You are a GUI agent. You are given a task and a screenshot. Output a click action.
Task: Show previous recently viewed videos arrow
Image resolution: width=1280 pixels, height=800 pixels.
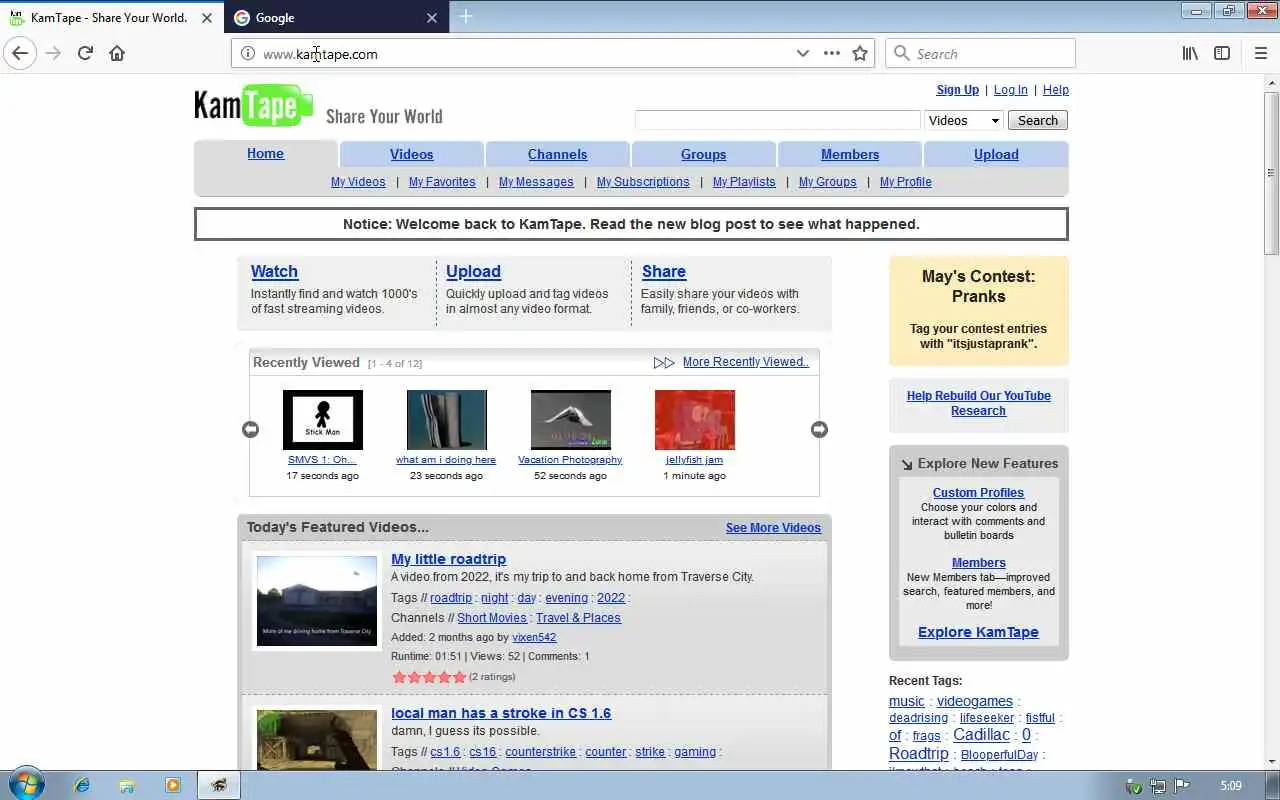pos(250,429)
